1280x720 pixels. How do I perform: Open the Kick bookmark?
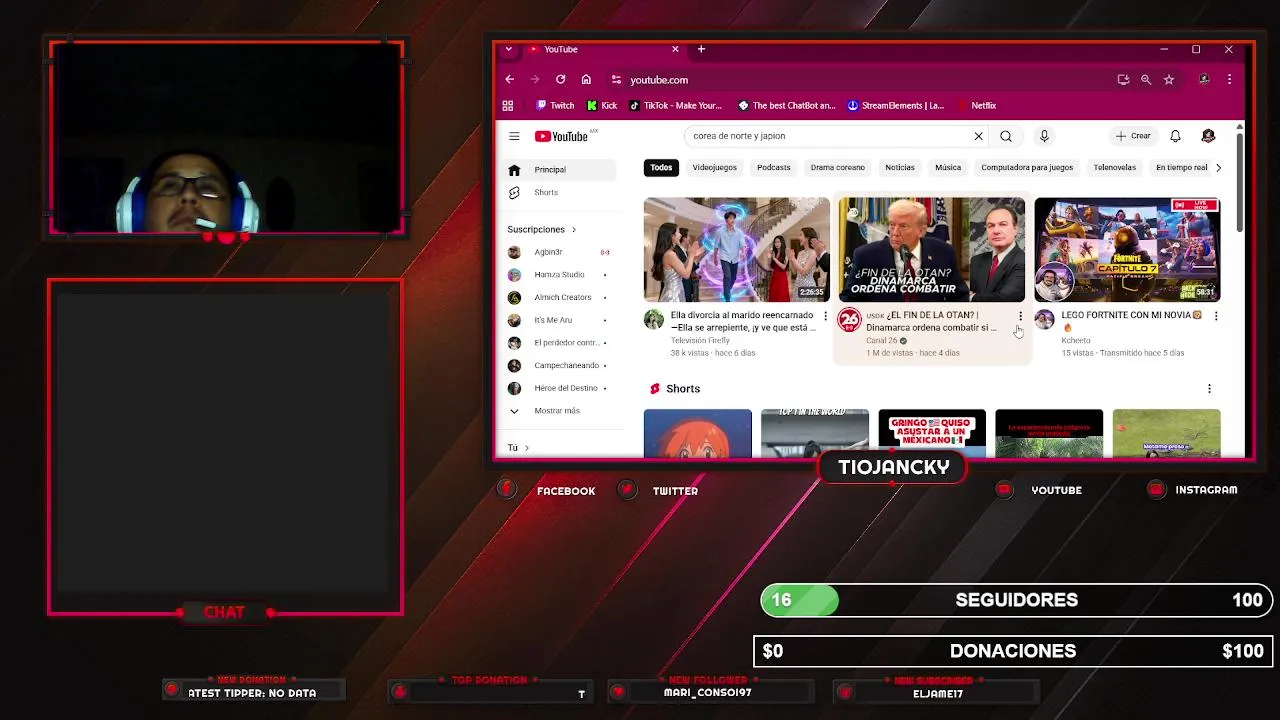602,105
